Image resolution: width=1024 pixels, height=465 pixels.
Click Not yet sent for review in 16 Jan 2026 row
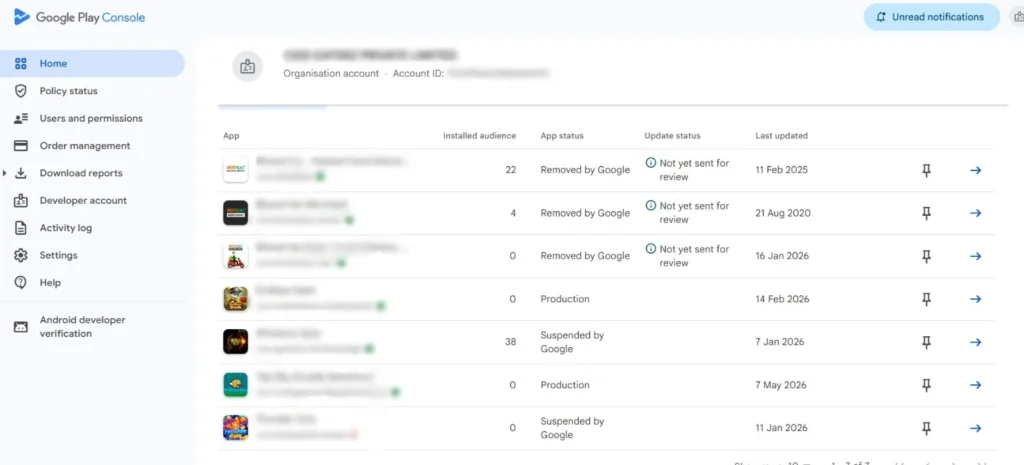point(694,256)
